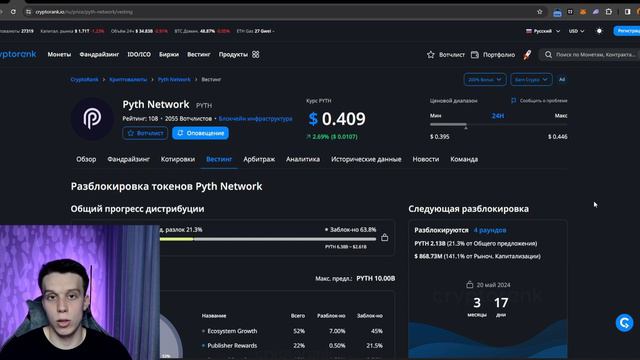Click the Ecosystem Growth row name
This screenshot has width=640, height=360.
(x=232, y=331)
